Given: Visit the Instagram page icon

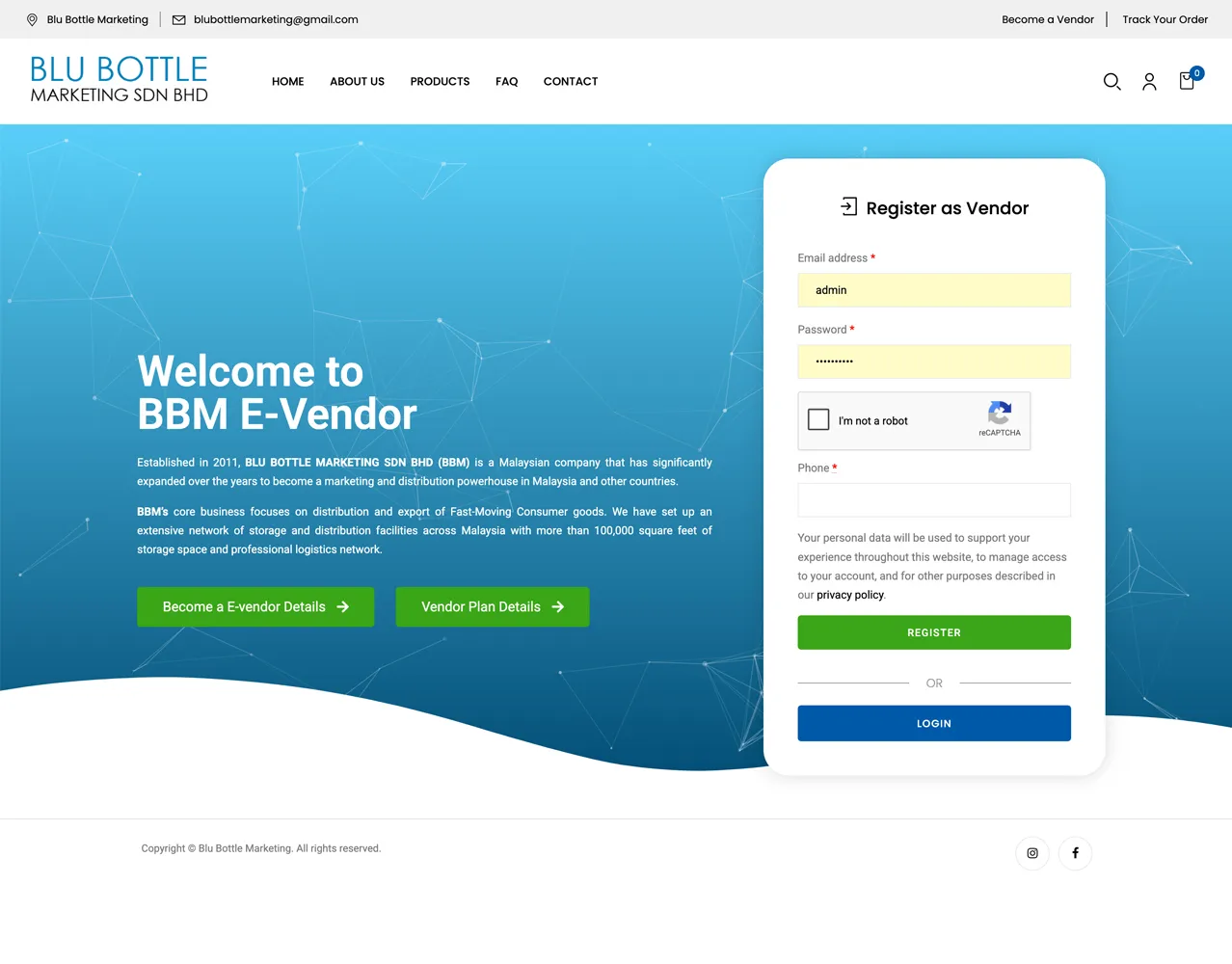Looking at the screenshot, I should [x=1032, y=853].
